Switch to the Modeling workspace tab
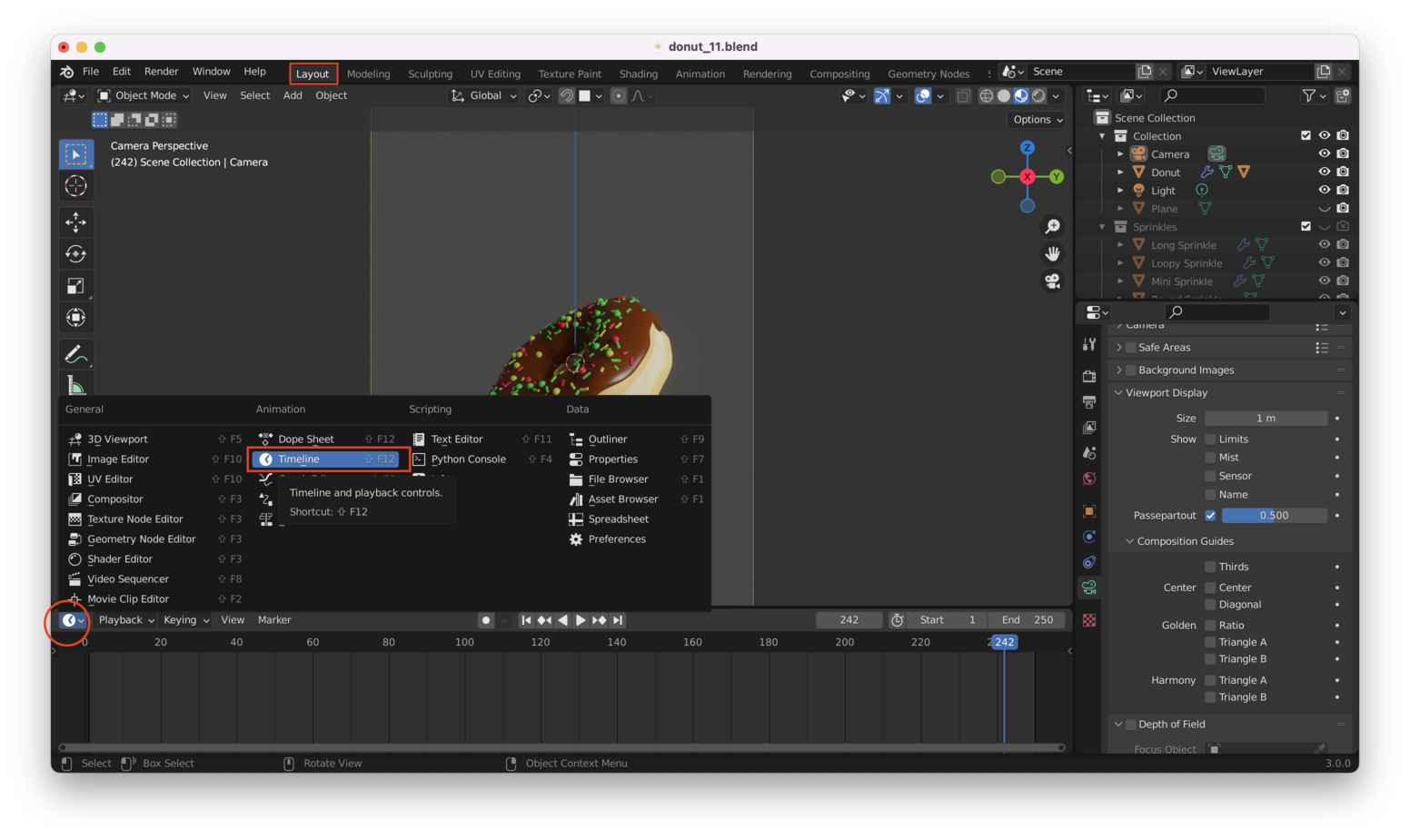The width and height of the screenshot is (1410, 840). click(368, 74)
